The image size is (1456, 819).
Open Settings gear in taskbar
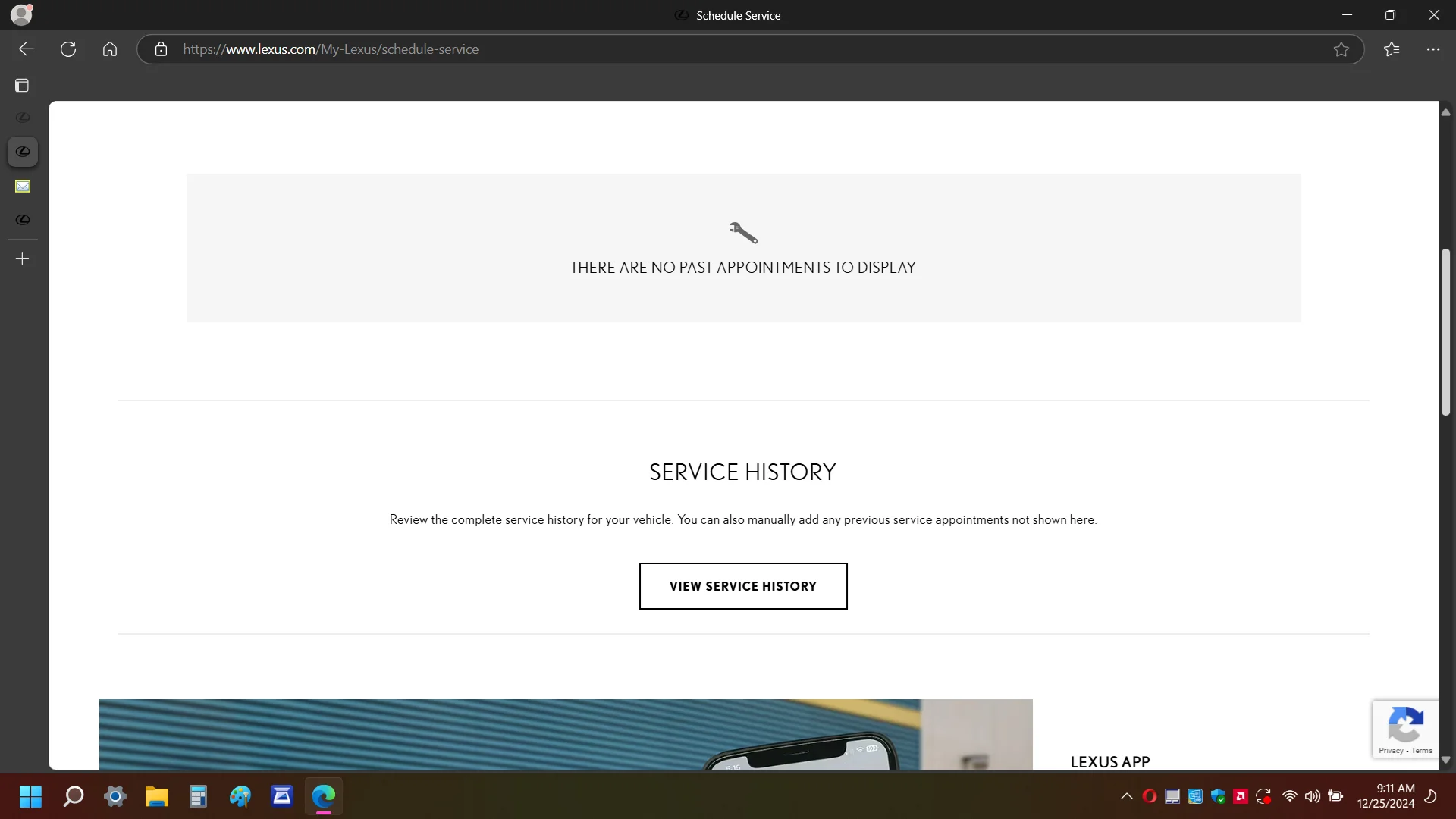click(x=115, y=796)
